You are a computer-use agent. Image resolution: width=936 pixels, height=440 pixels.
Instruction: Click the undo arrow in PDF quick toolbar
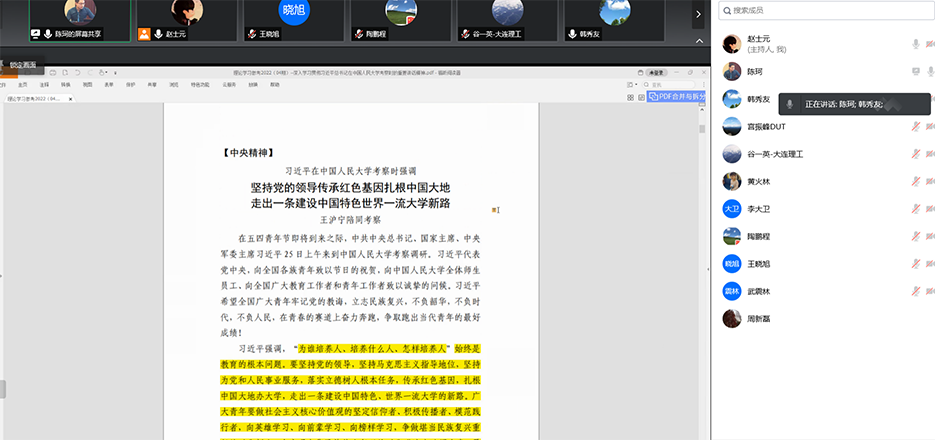(x=78, y=73)
